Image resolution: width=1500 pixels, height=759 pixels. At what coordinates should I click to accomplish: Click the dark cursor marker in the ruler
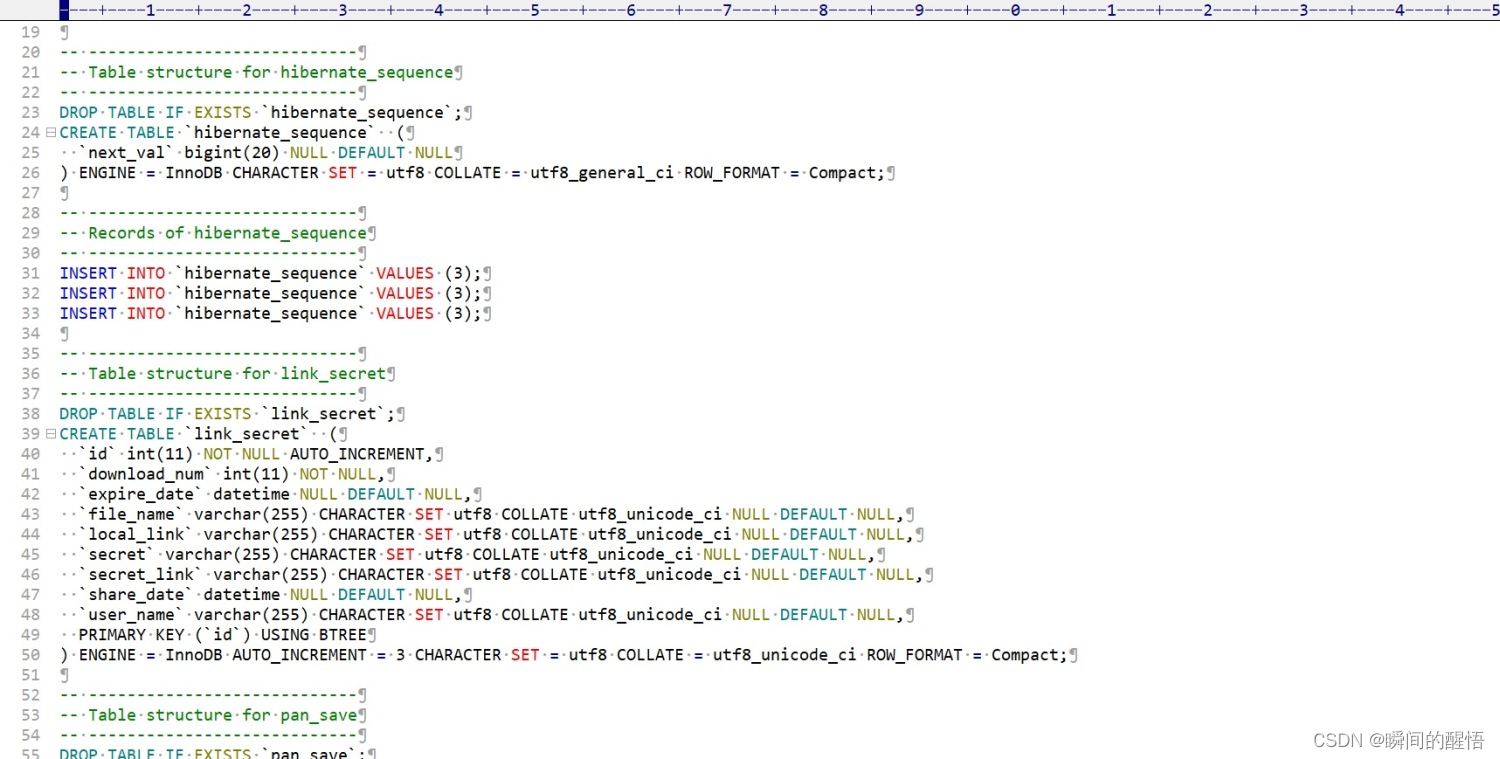pos(63,10)
